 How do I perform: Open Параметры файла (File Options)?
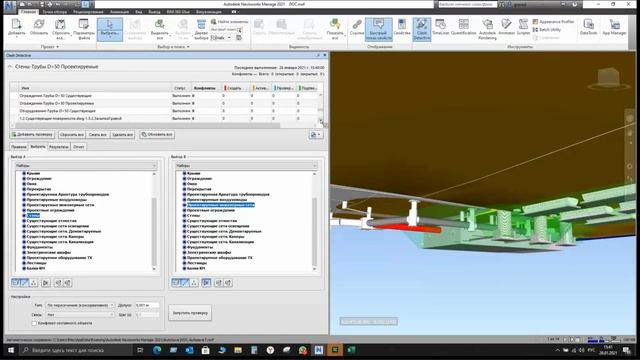(x=84, y=29)
